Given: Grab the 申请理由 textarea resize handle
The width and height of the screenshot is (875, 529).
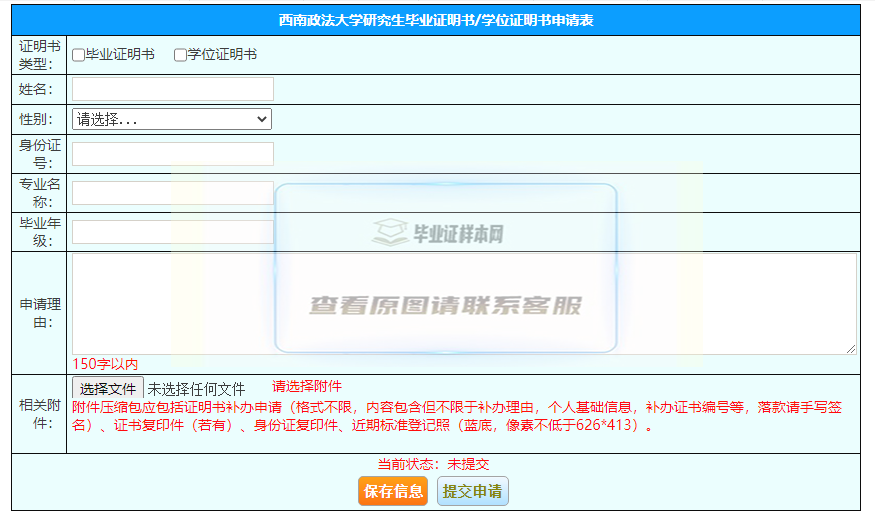Looking at the screenshot, I should click(x=851, y=349).
